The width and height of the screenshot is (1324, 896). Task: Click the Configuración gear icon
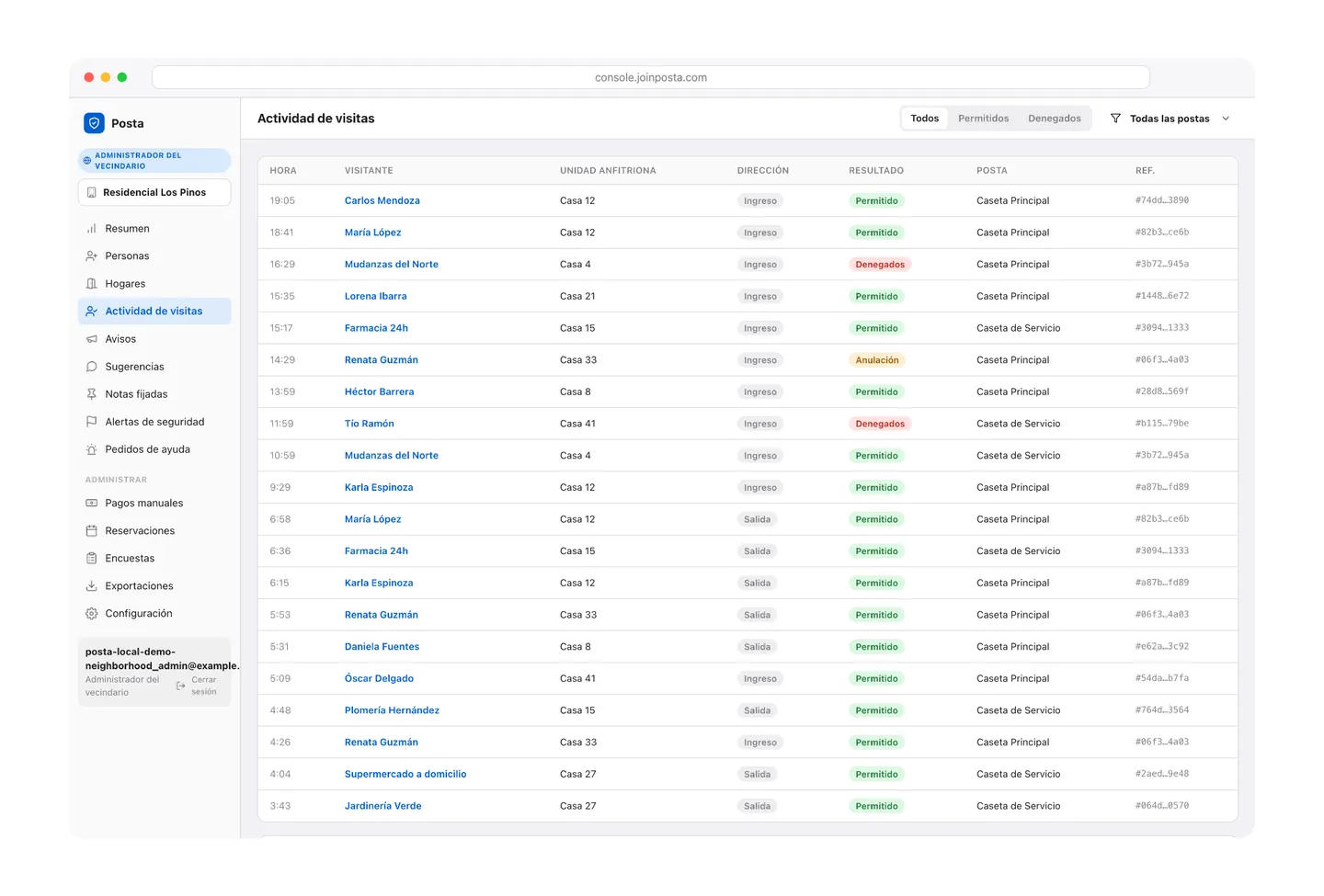click(x=92, y=614)
